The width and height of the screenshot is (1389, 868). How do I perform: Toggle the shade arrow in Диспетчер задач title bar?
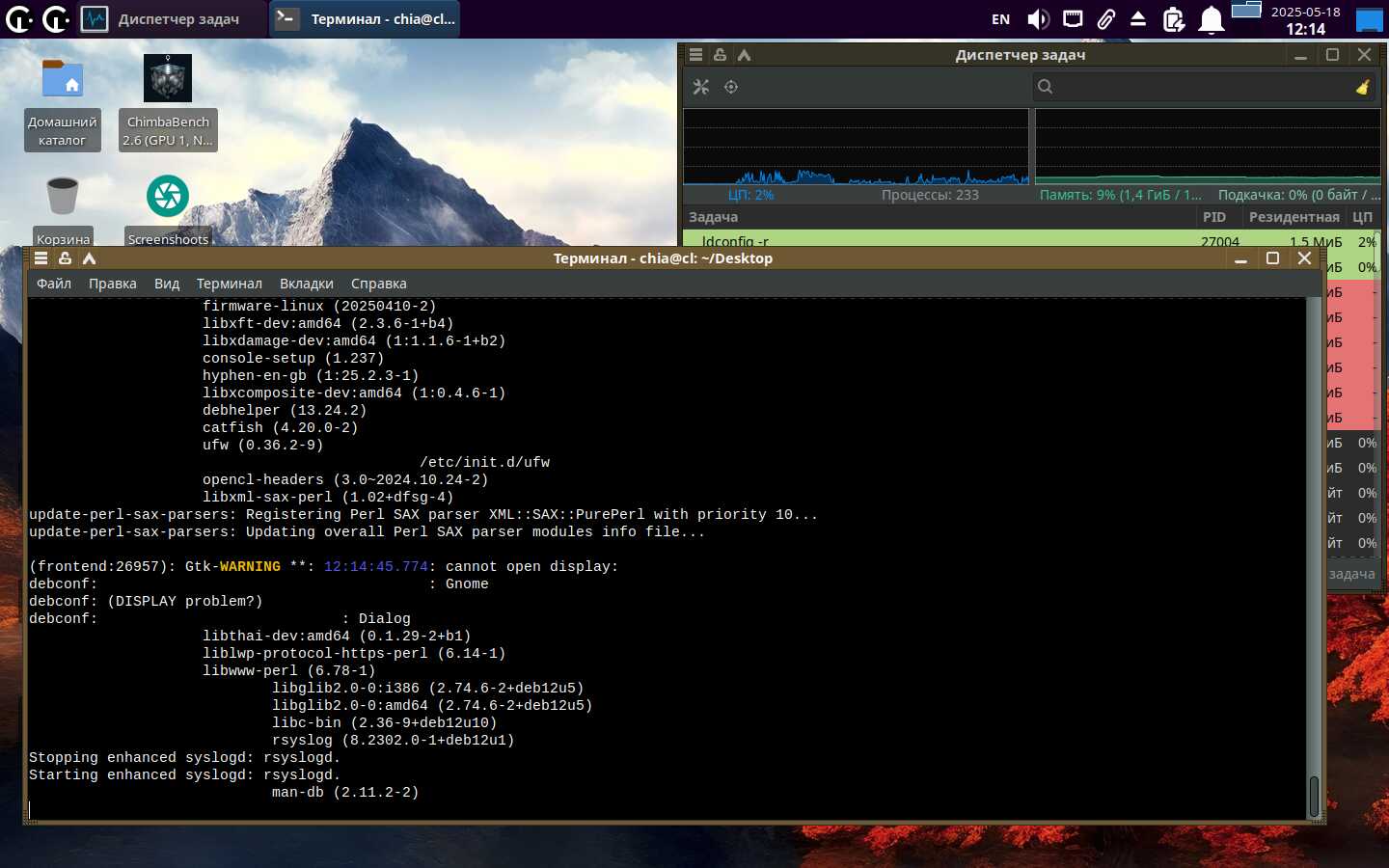click(744, 55)
